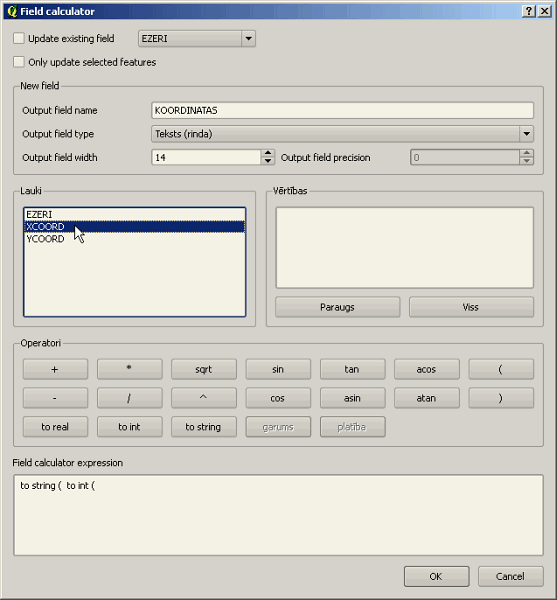The width and height of the screenshot is (557, 600).
Task: Insert the asin function
Action: [352, 398]
